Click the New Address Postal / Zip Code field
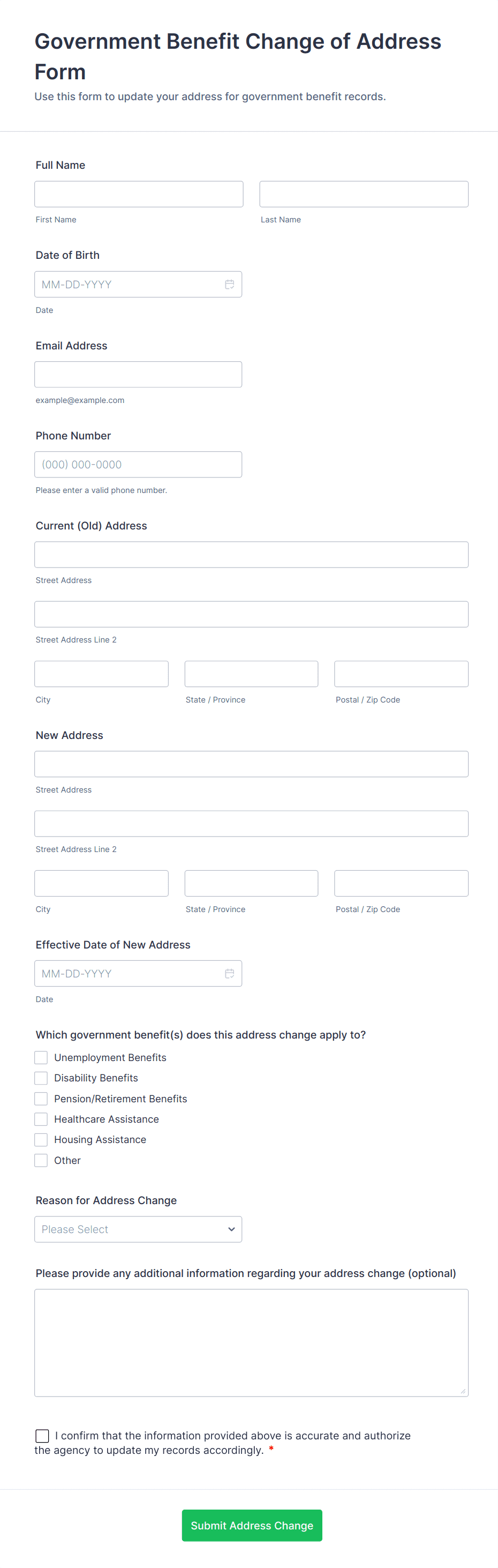 (x=401, y=883)
